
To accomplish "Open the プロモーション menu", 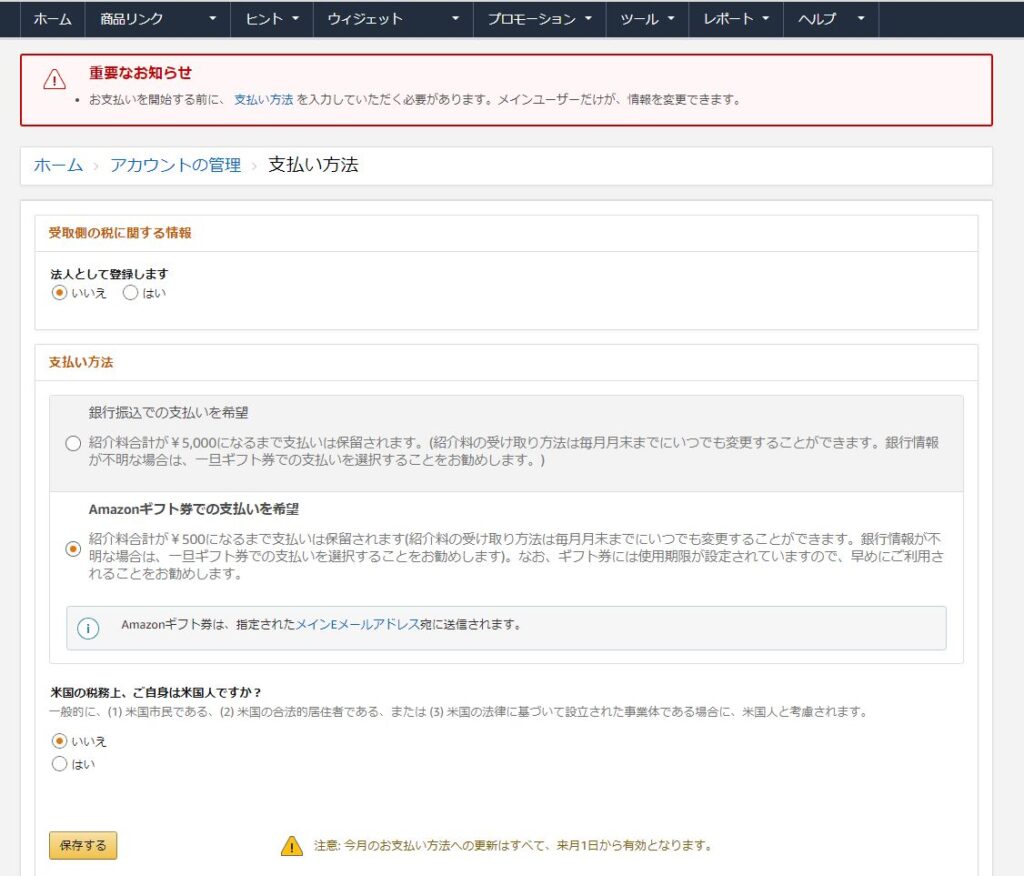I will [532, 19].
